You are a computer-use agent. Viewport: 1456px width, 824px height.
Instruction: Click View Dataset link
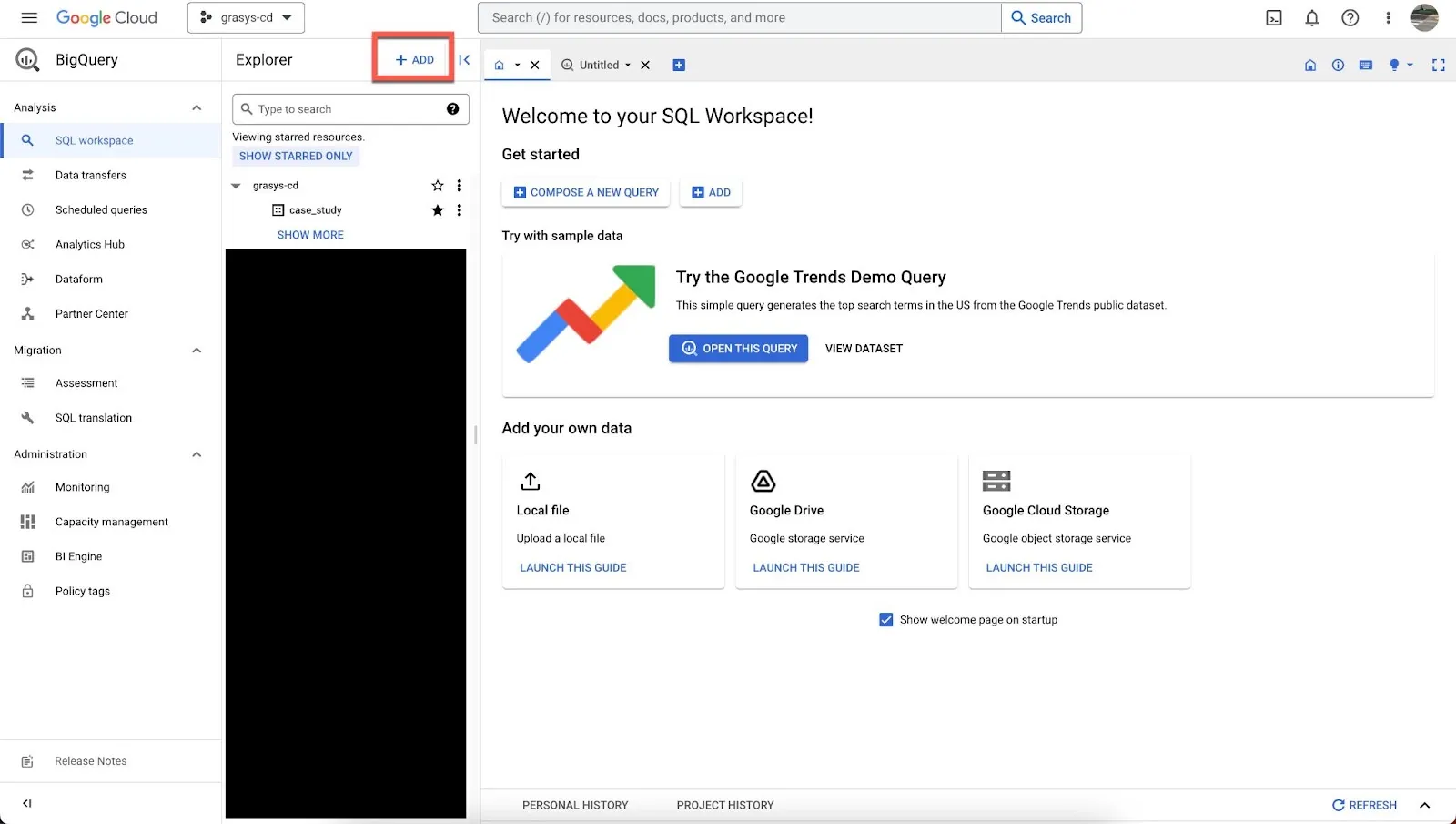[x=864, y=349]
